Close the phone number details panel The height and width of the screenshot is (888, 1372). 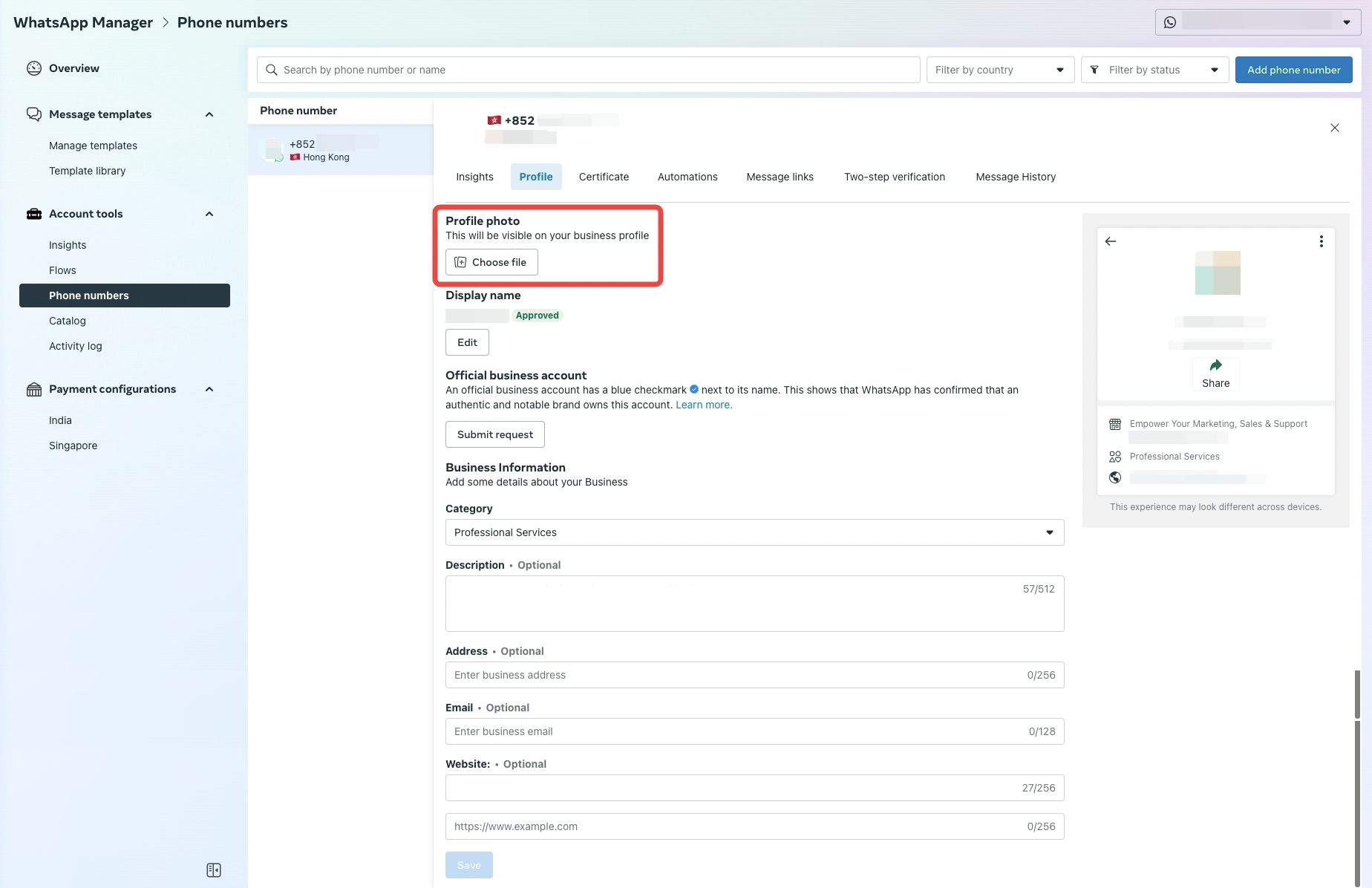tap(1335, 128)
